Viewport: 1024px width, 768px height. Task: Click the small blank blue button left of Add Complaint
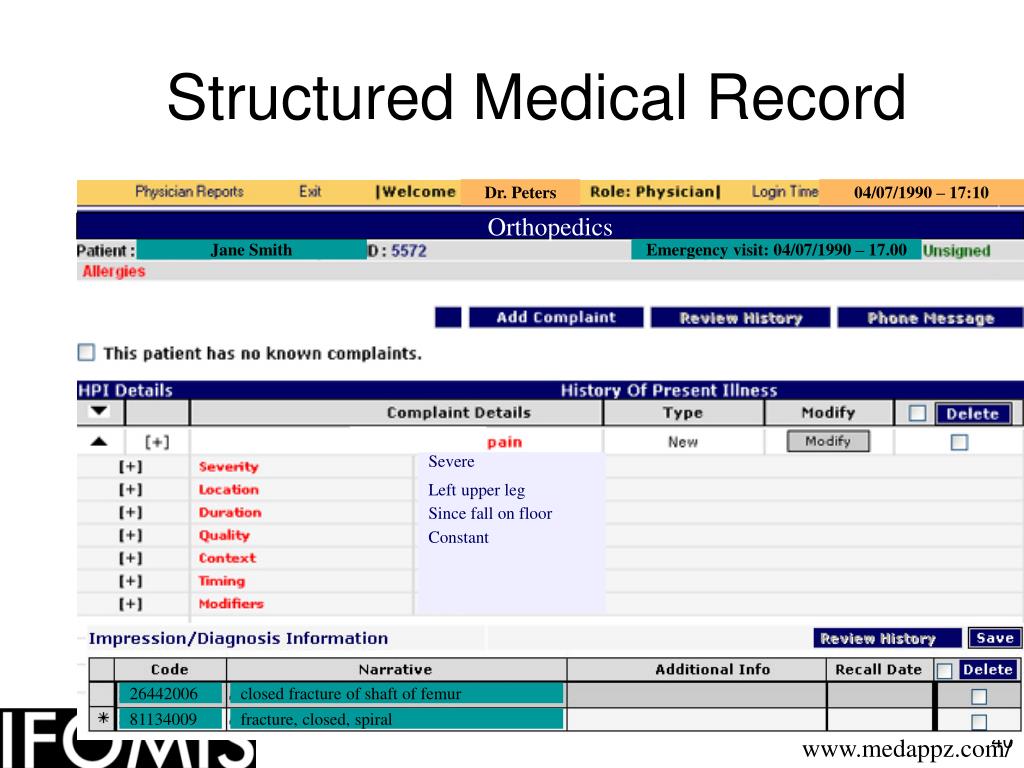[448, 317]
